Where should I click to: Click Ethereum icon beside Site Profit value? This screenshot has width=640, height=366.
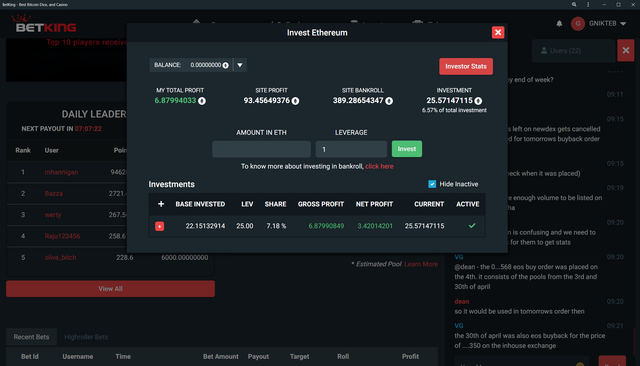pyautogui.click(x=295, y=101)
